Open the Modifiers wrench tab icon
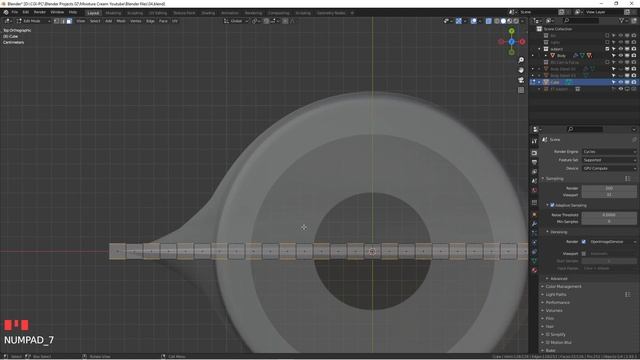This screenshot has height=360, width=640. (534, 224)
